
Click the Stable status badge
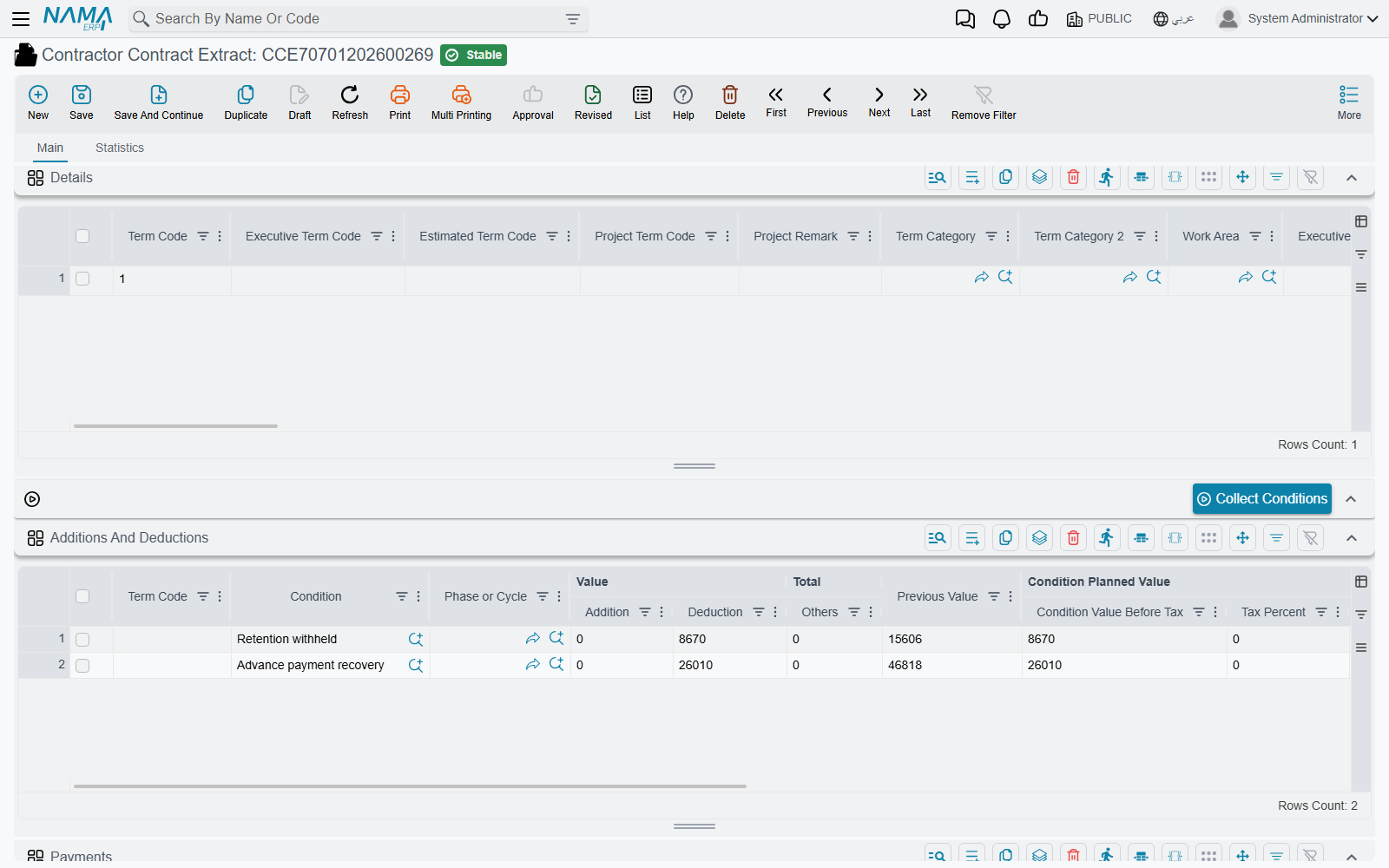point(473,55)
